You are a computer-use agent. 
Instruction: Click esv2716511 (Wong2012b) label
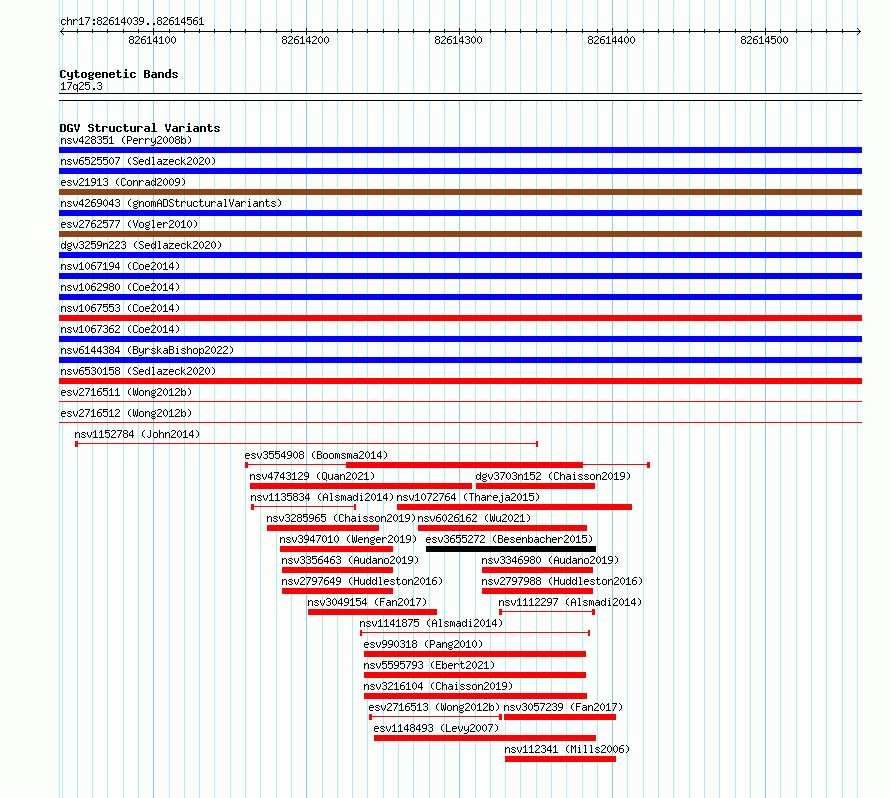point(126,392)
